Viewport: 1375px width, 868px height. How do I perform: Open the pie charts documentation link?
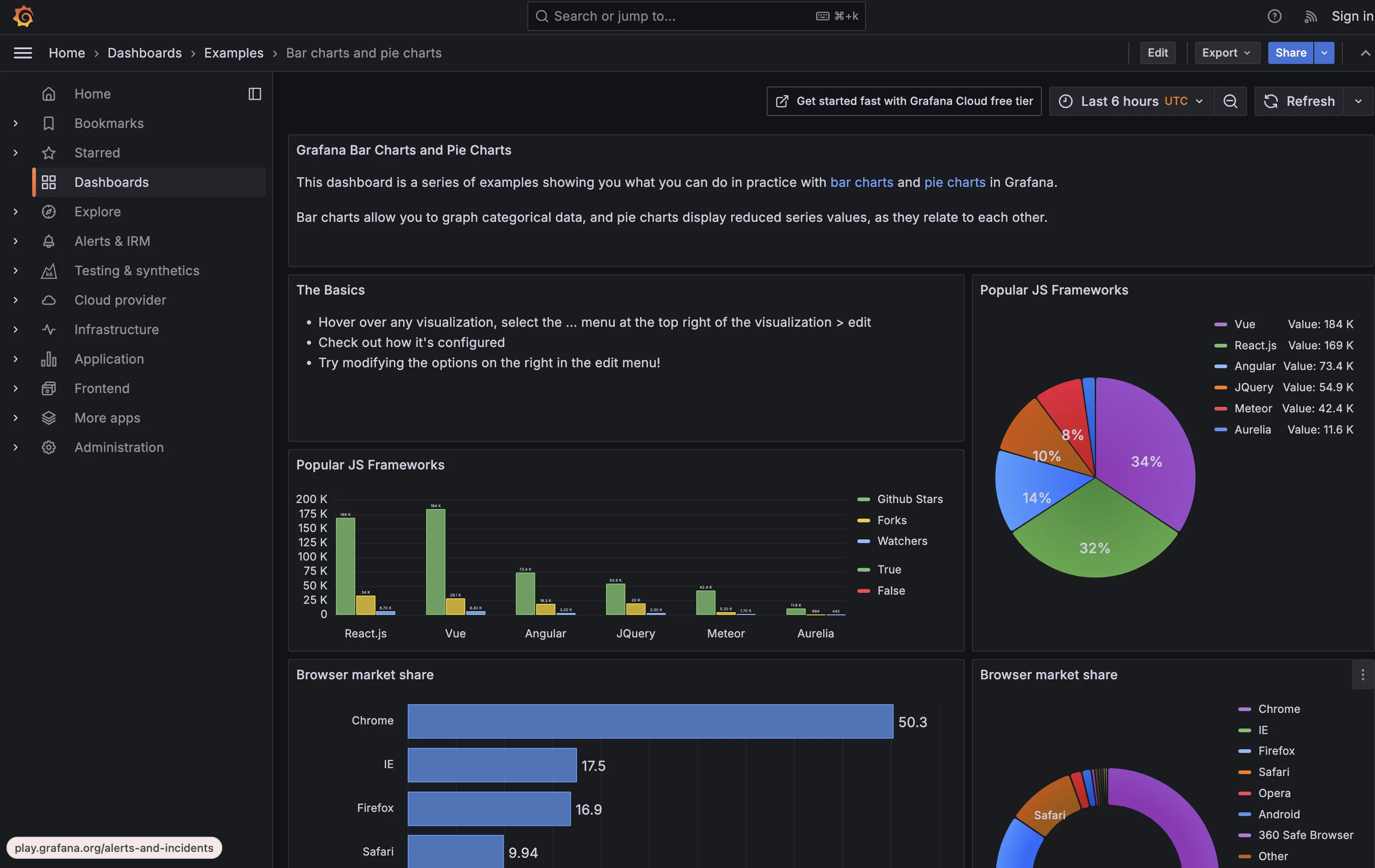[x=955, y=182]
